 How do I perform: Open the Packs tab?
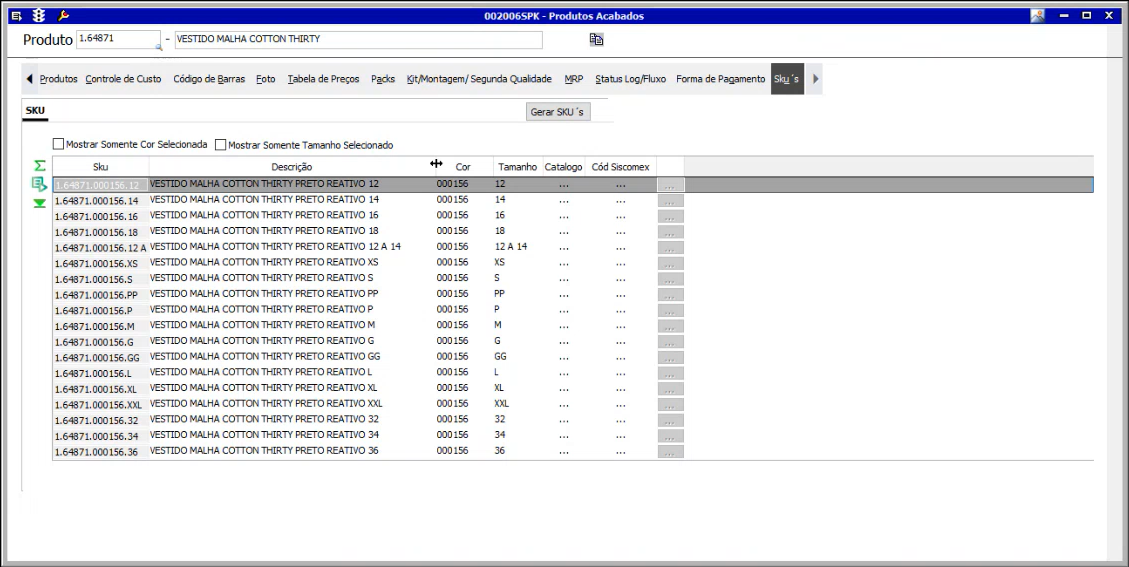click(x=383, y=79)
